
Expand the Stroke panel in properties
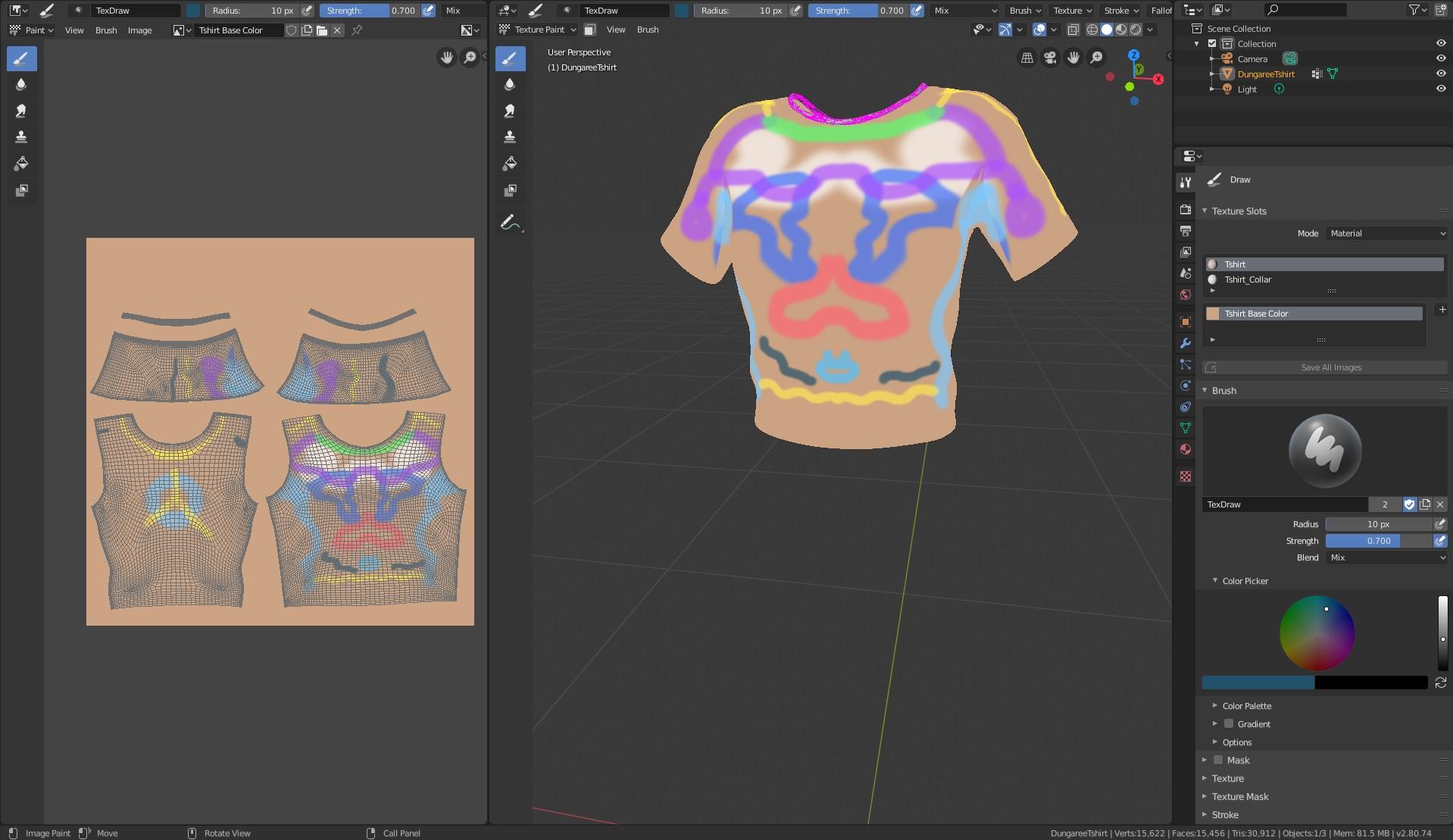coord(1225,815)
